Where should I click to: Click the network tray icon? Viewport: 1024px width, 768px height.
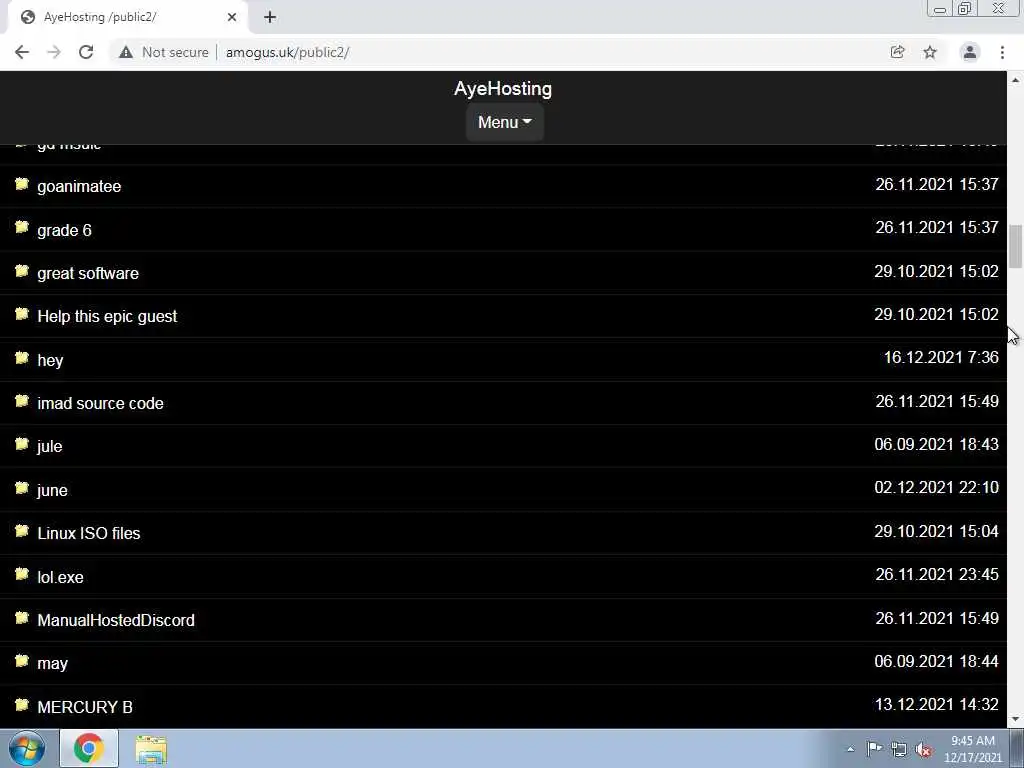(x=899, y=749)
